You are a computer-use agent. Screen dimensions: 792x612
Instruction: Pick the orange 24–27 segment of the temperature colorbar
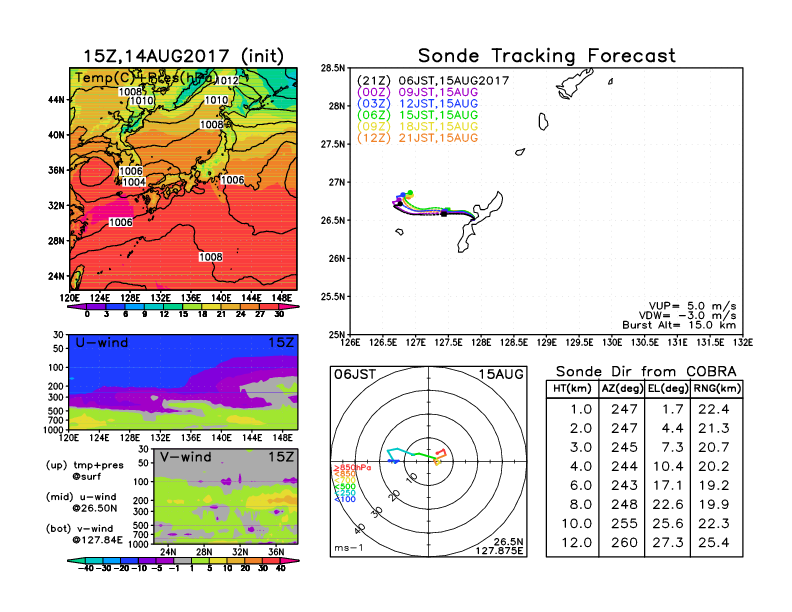(x=250, y=307)
